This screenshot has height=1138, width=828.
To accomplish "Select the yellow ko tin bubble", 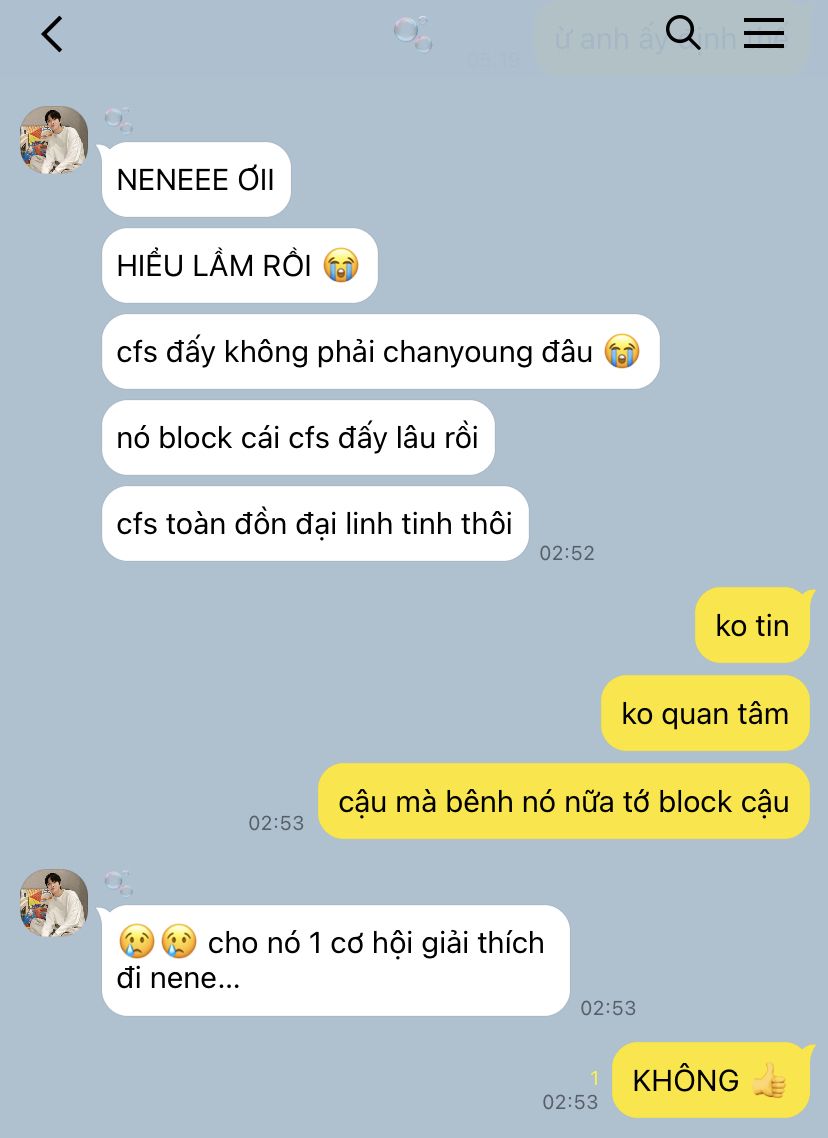I will click(x=753, y=625).
